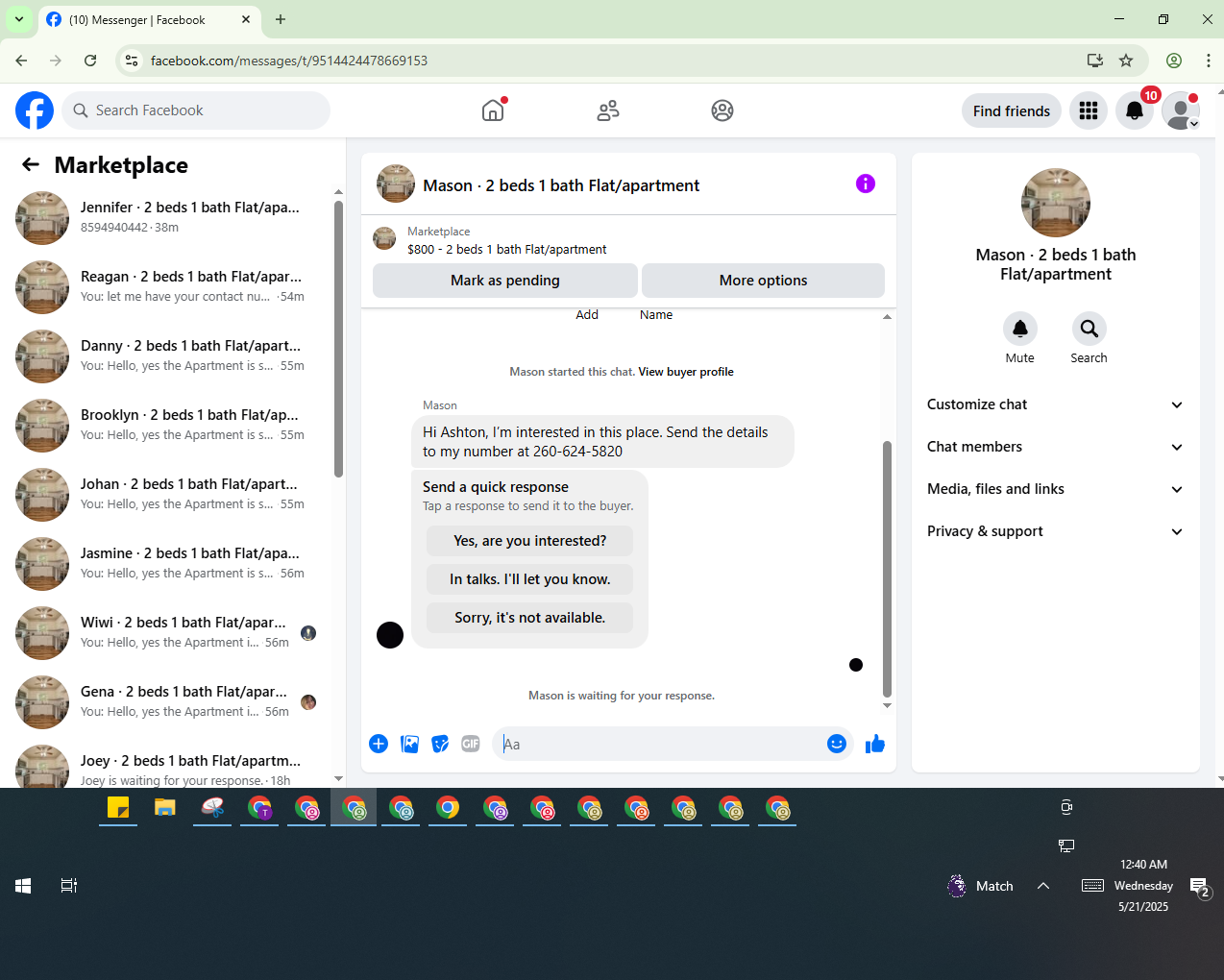1224x980 pixels.
Task: Select the Messenger | Facebook browser tab
Action: pos(148,19)
